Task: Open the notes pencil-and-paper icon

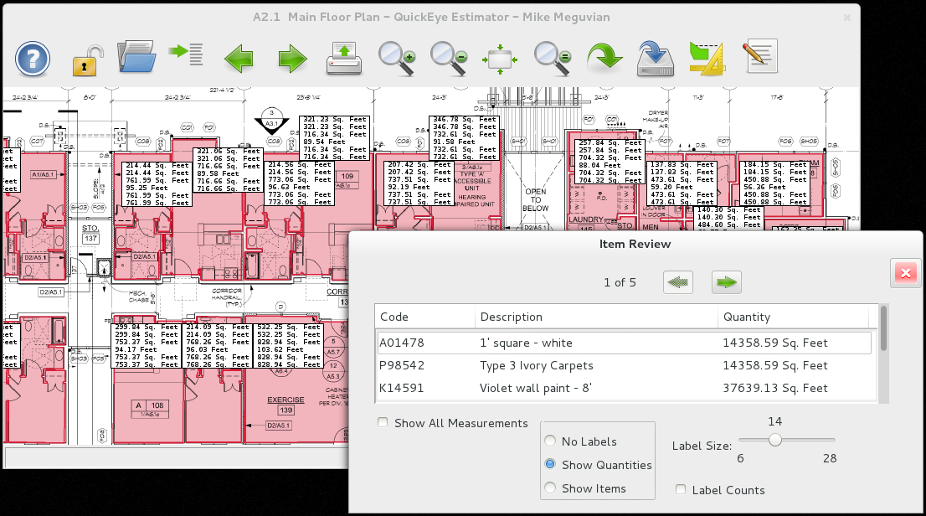Action: click(x=759, y=57)
